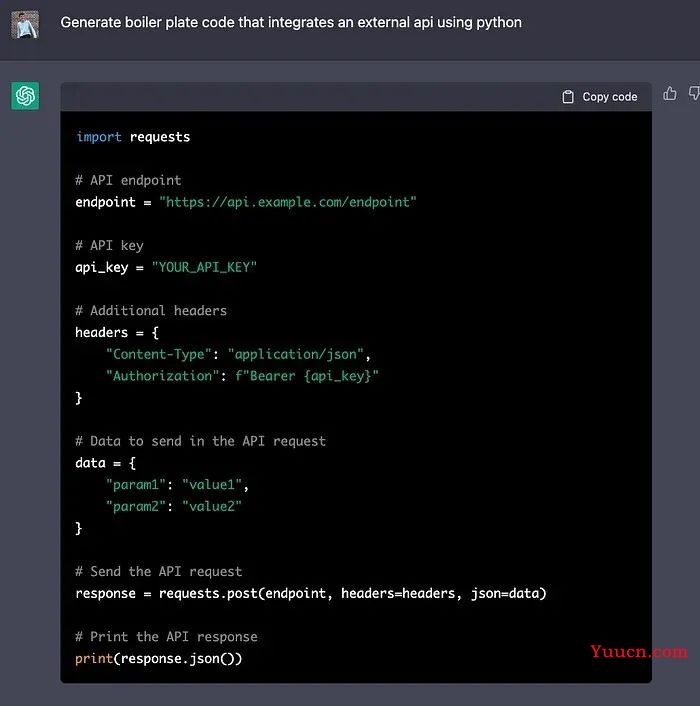The image size is (700, 706).
Task: Click the 'Authorization' Bearer header line
Action: tap(242, 376)
